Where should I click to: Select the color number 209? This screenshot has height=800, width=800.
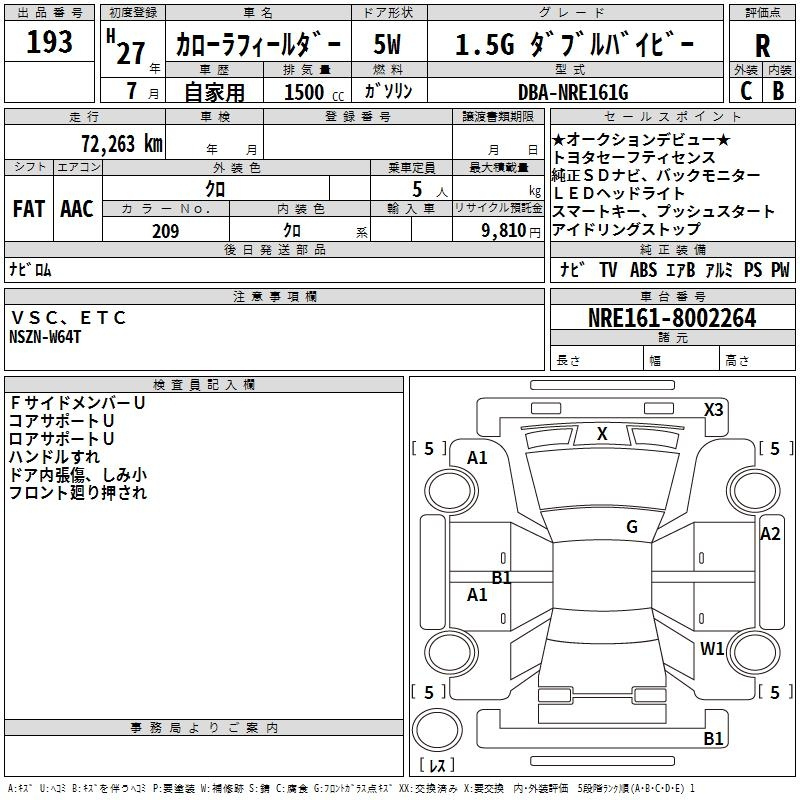click(165, 231)
